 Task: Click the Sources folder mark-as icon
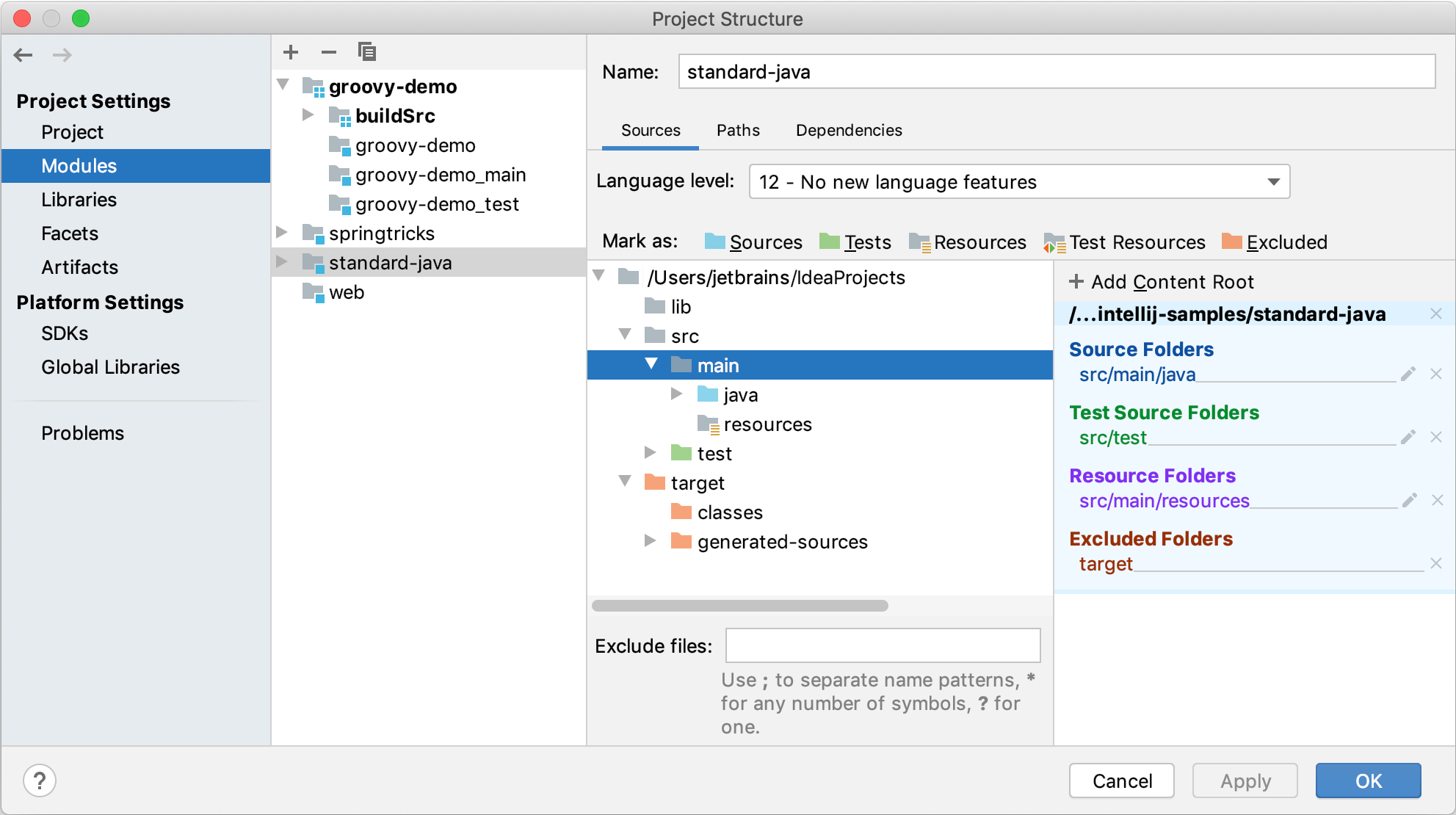click(713, 242)
